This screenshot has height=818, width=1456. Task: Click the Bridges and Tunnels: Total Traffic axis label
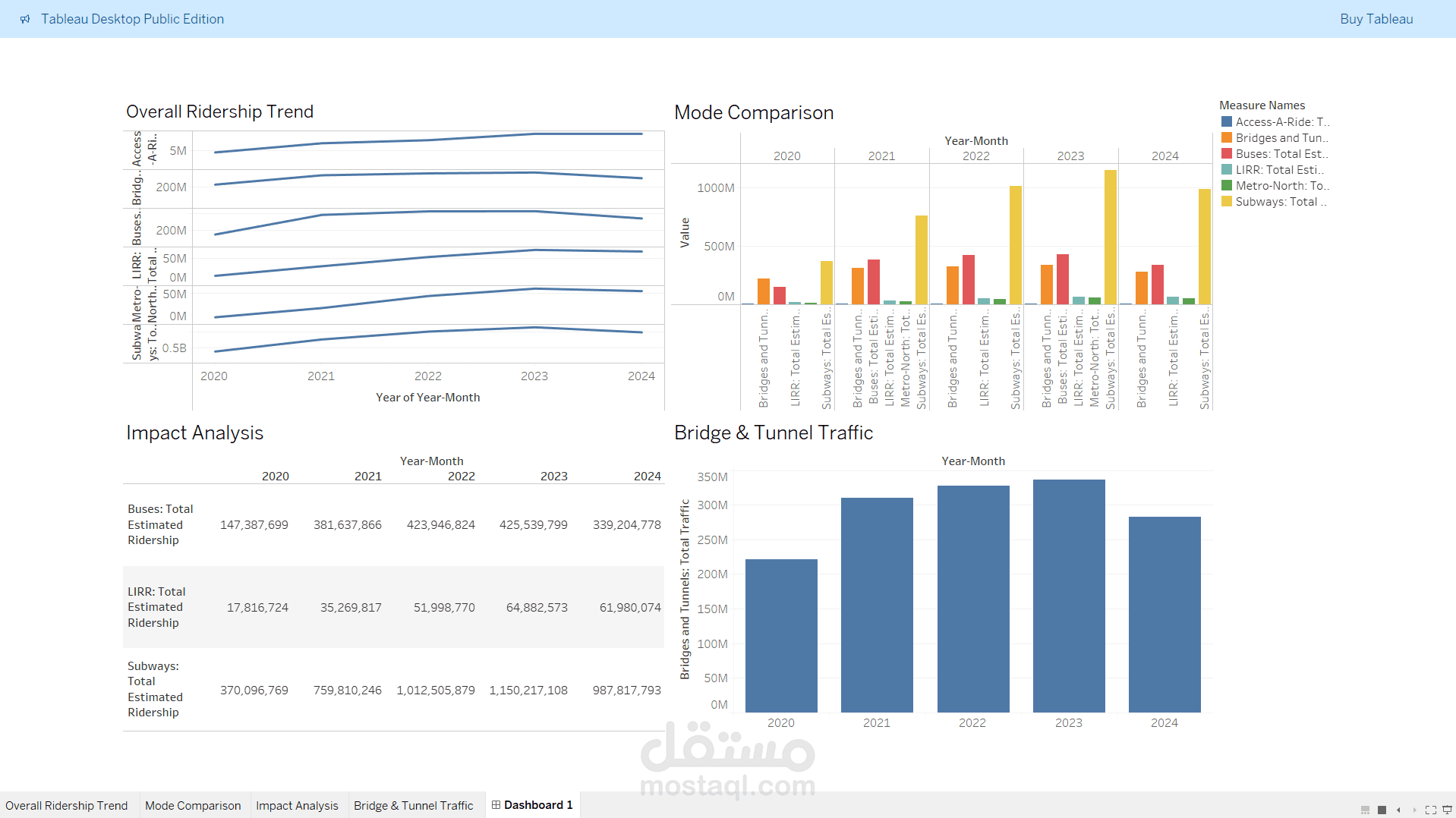pyautogui.click(x=685, y=589)
